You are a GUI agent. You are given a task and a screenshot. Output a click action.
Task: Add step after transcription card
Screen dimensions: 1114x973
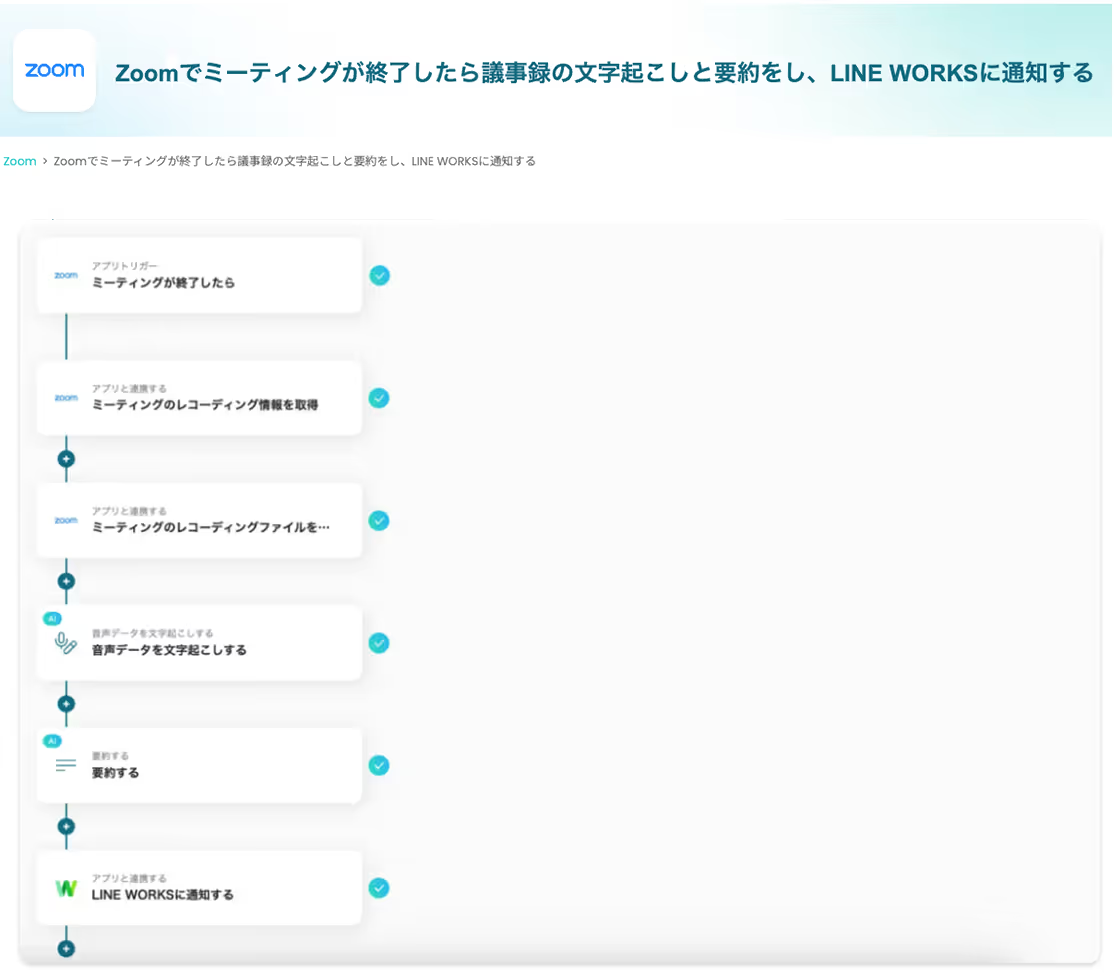tap(66, 704)
